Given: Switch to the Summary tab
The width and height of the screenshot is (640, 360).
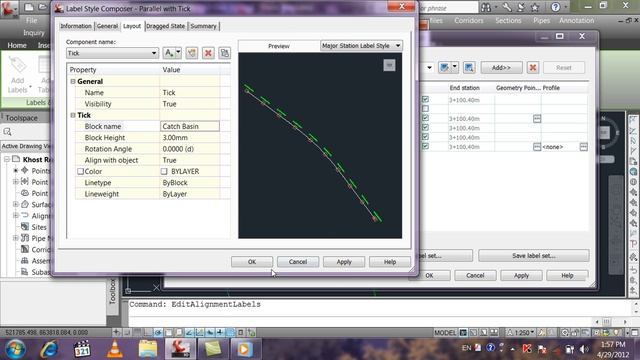Looking at the screenshot, I should pos(203,26).
